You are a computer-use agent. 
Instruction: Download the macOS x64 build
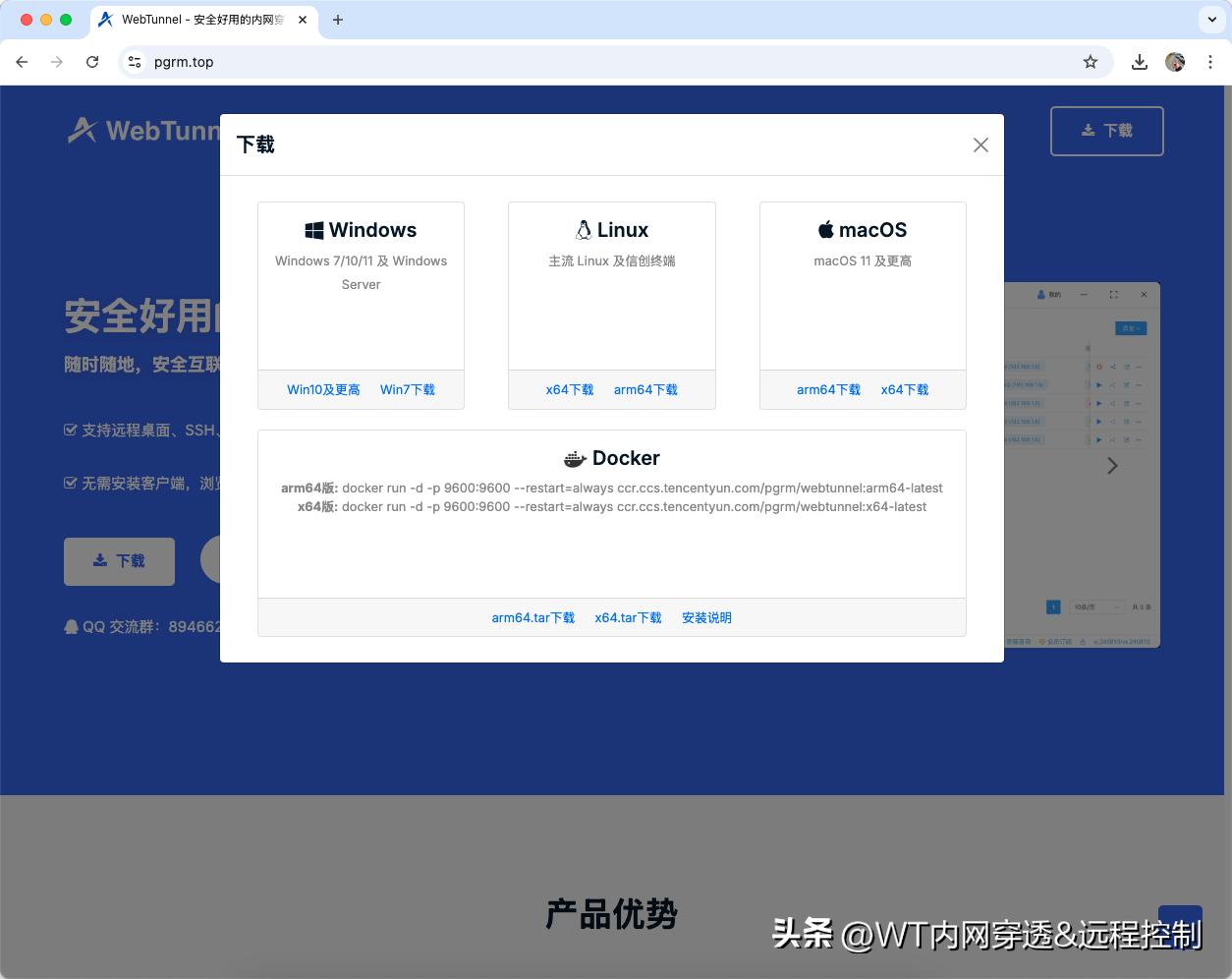(905, 390)
